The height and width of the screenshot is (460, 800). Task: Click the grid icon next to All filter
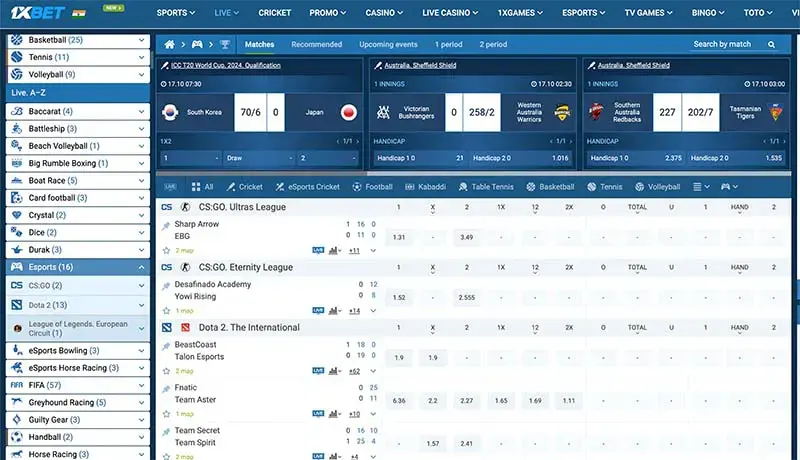coord(196,187)
